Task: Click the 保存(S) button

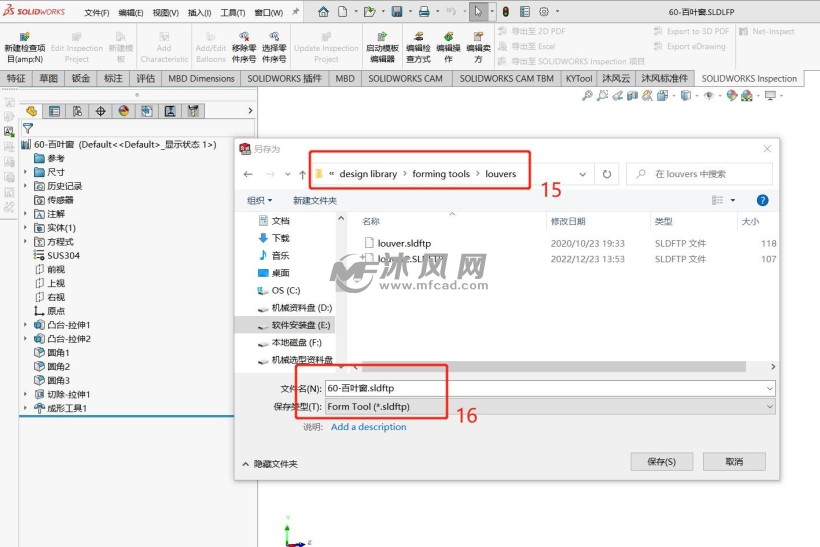Action: click(662, 462)
